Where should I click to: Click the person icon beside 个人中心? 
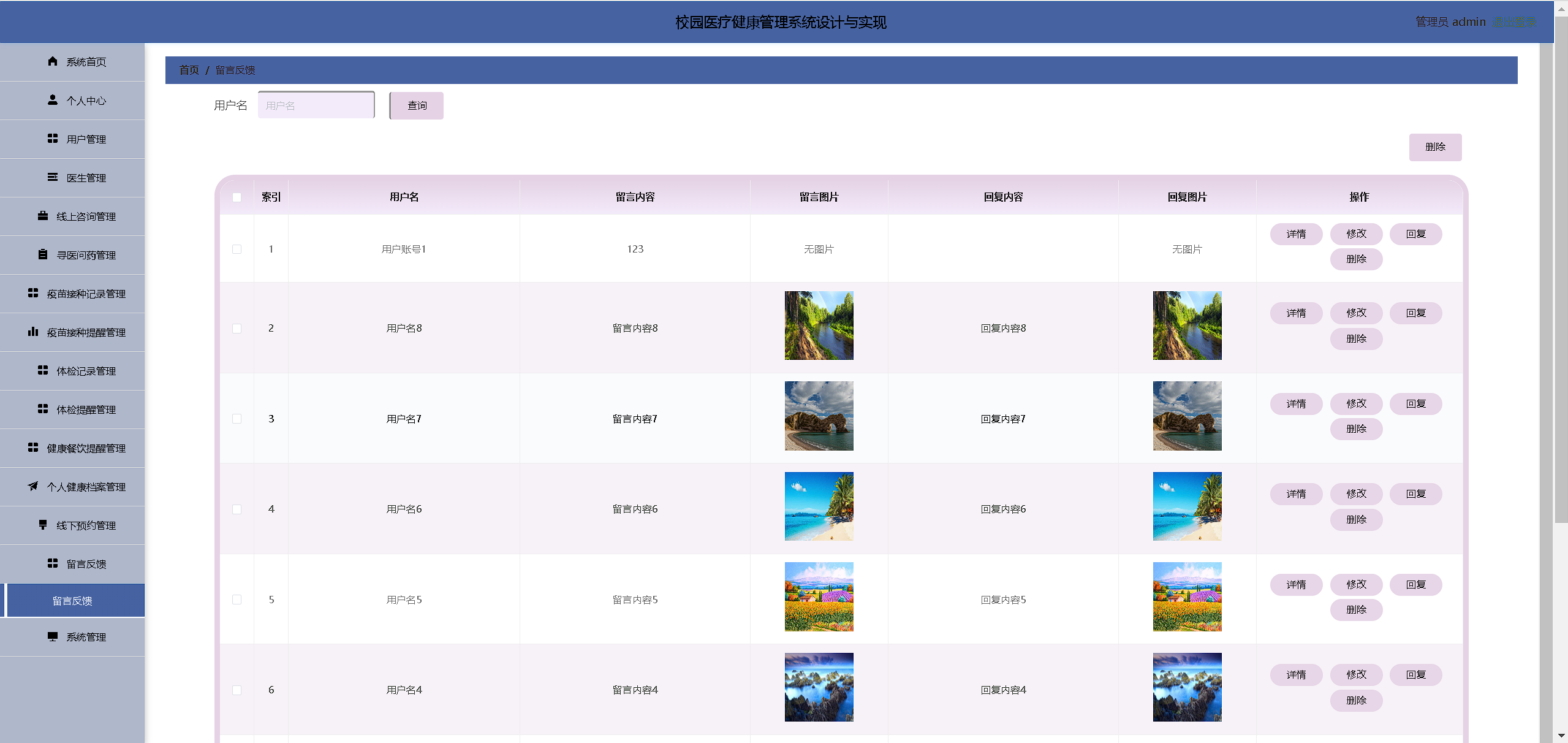pyautogui.click(x=53, y=100)
